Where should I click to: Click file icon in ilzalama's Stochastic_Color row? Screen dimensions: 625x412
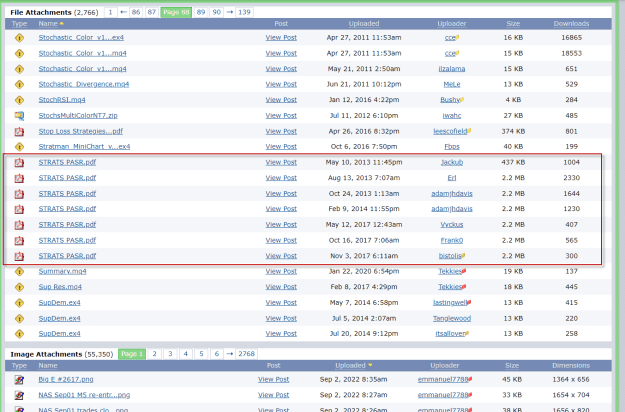click(19, 69)
